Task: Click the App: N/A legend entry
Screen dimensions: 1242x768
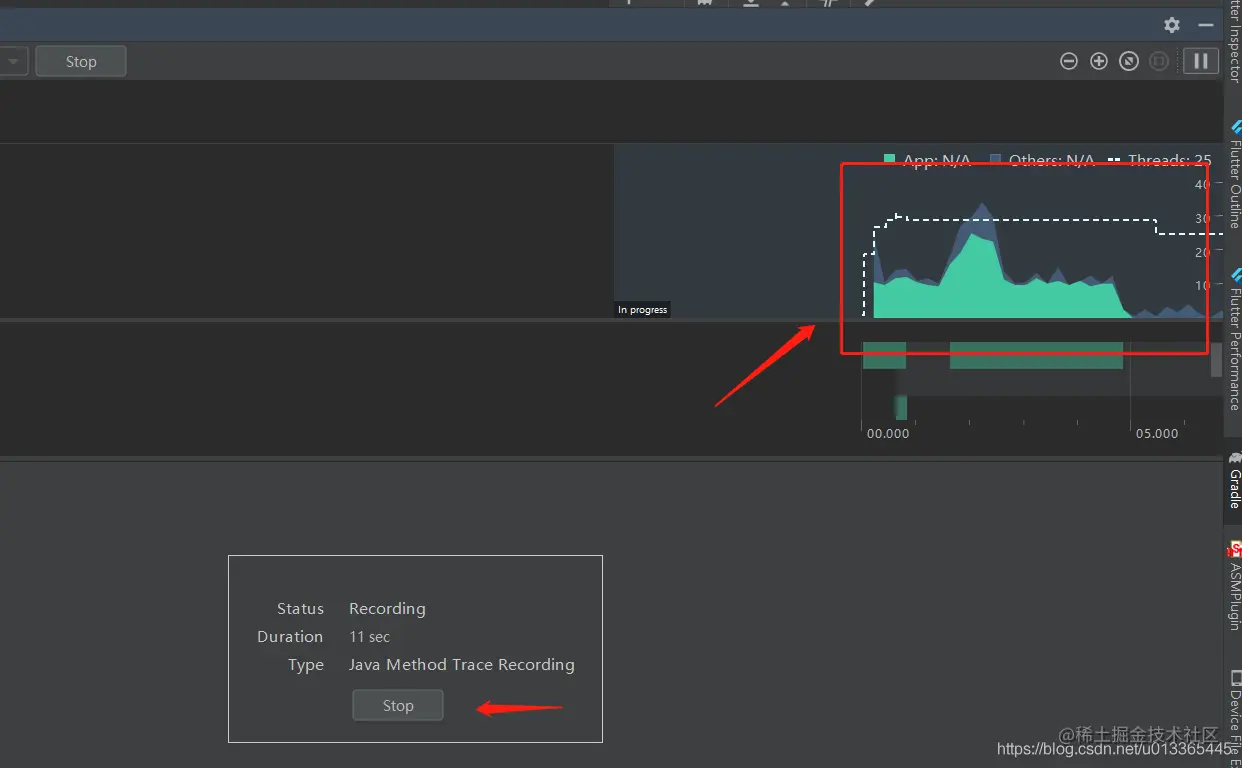Action: tap(928, 160)
